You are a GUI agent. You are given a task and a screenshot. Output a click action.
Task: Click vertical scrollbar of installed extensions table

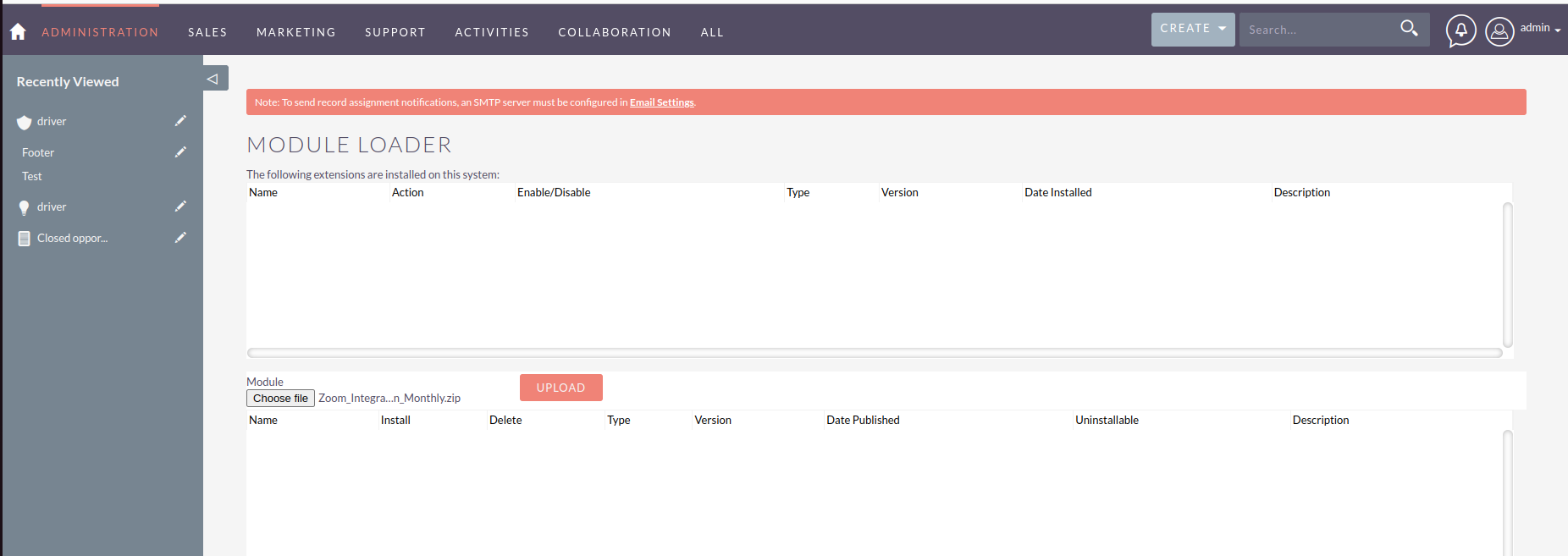pos(1507,275)
